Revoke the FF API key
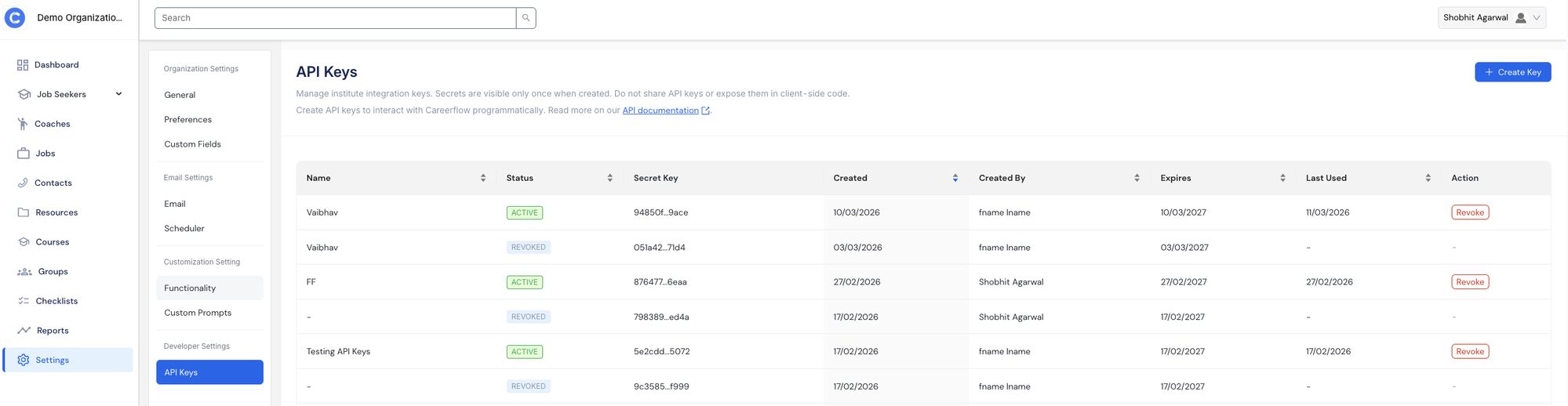 point(1469,282)
